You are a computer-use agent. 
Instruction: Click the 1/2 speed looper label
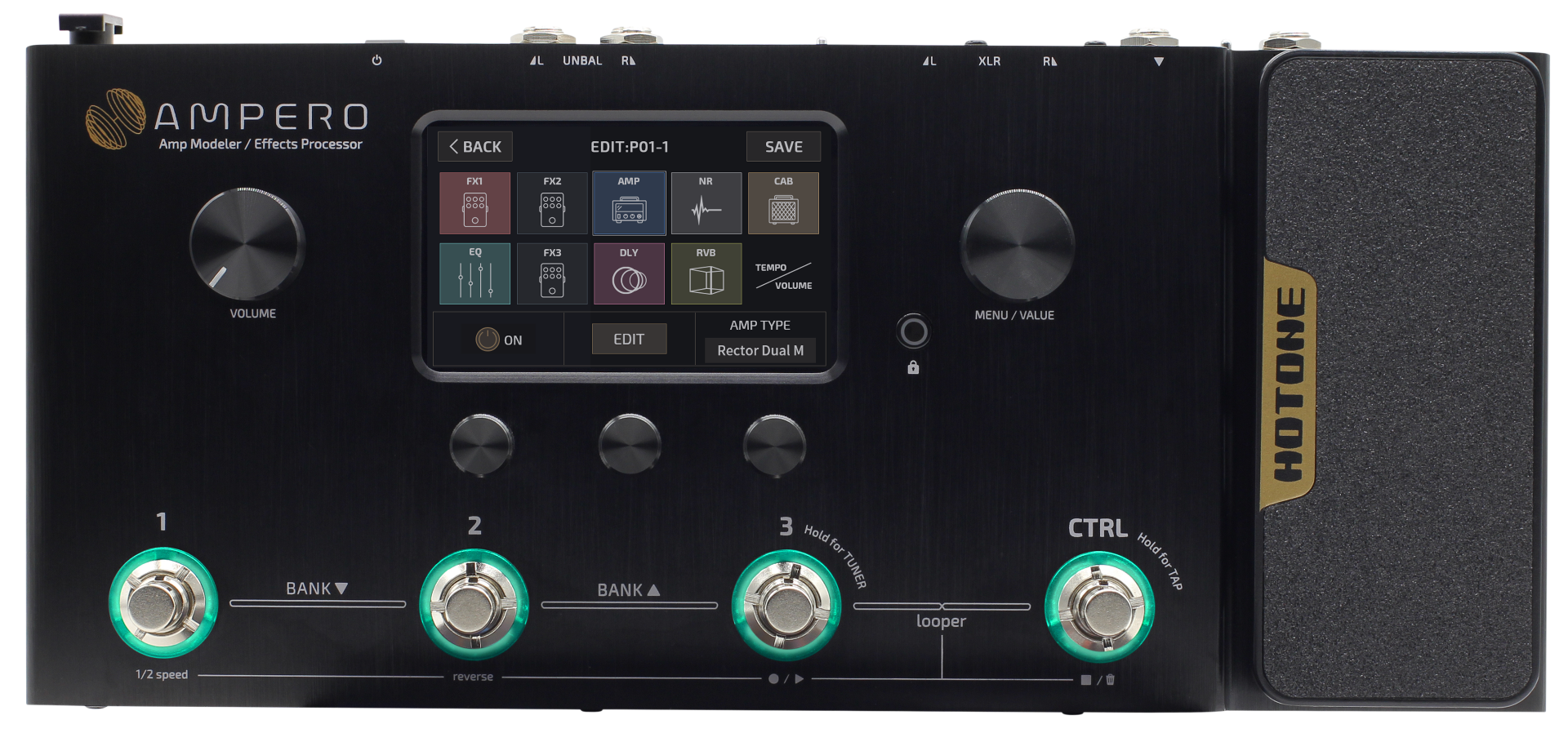[162, 674]
